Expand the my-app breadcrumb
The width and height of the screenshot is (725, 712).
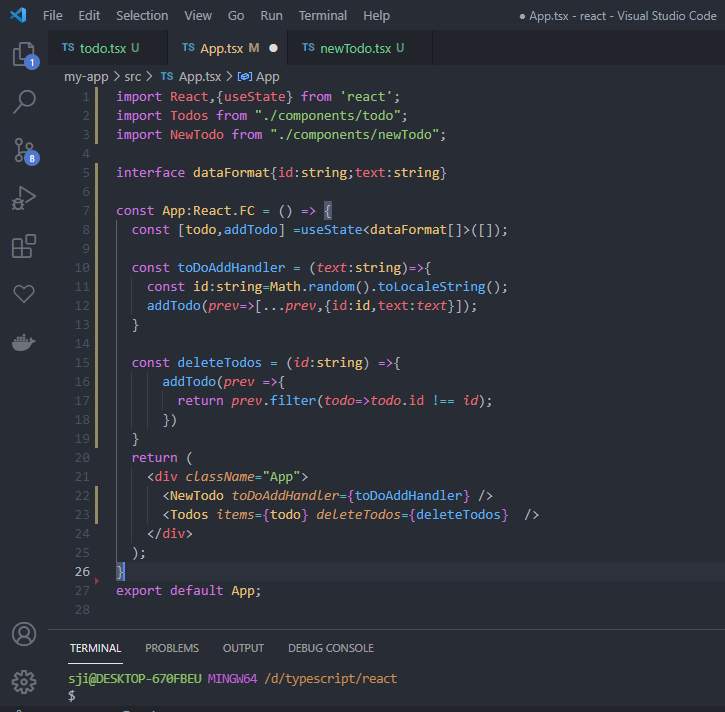[x=86, y=76]
